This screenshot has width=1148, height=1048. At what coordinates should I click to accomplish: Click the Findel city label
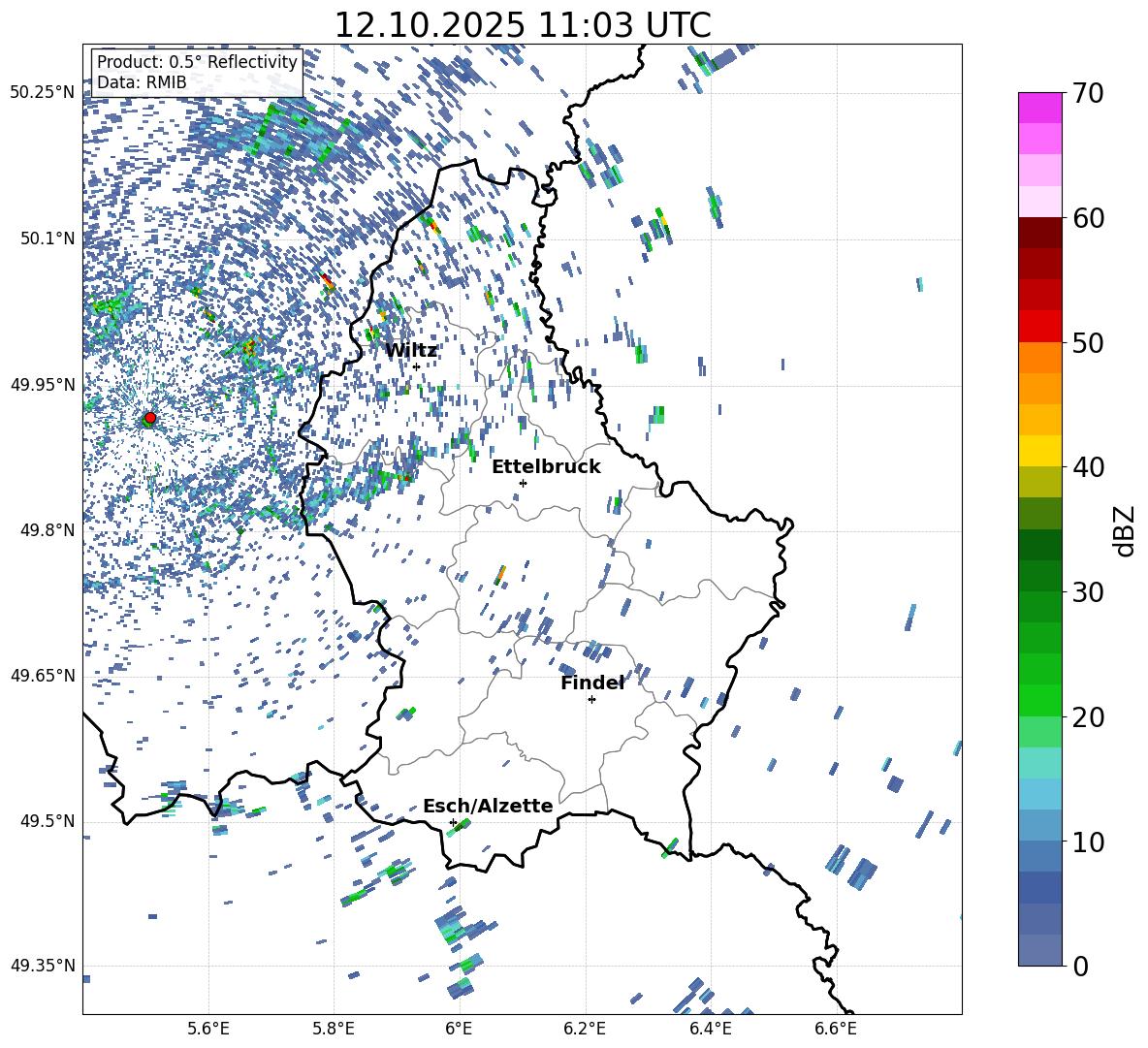coord(592,683)
